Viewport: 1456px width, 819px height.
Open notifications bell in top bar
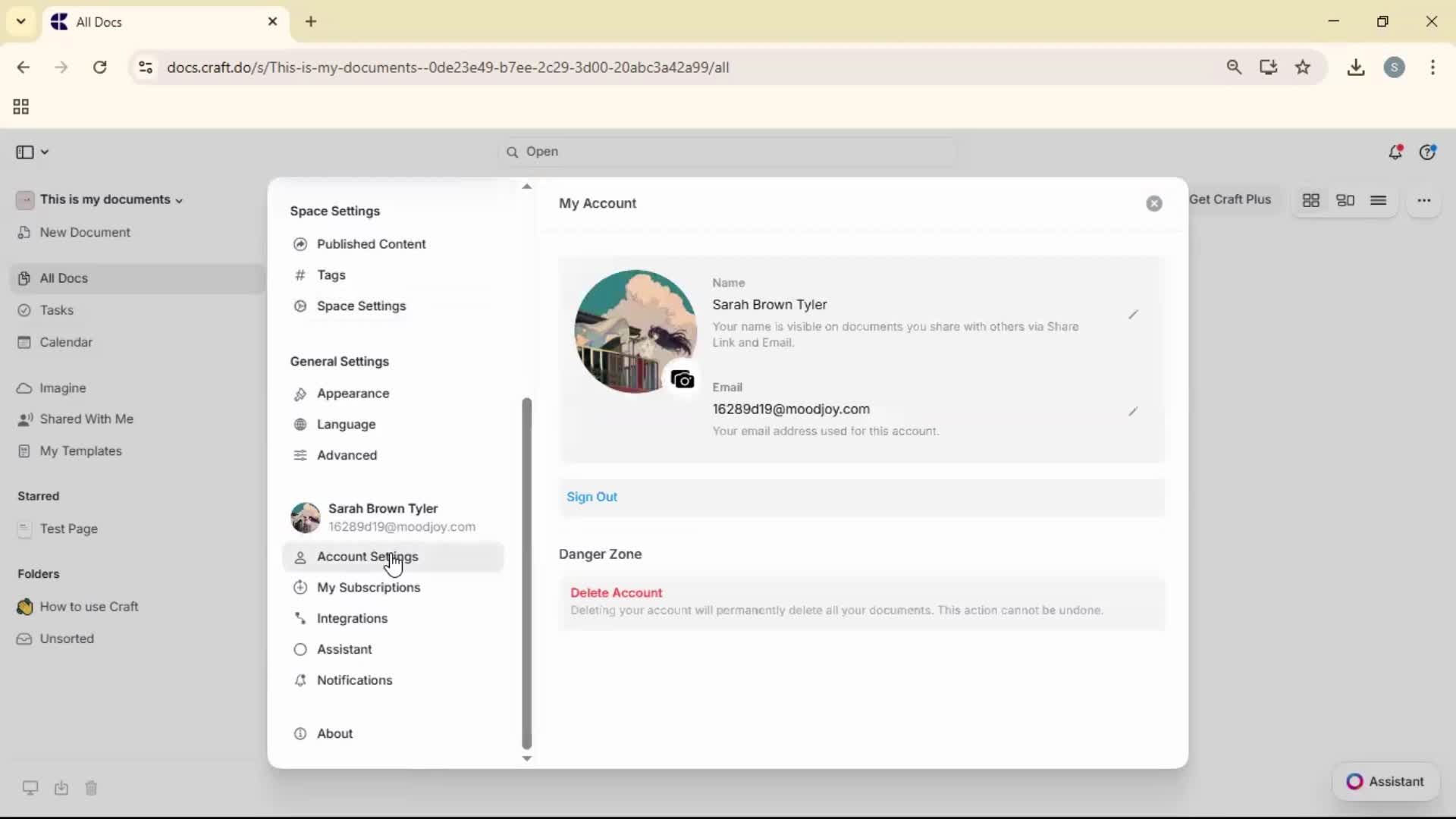tap(1395, 152)
